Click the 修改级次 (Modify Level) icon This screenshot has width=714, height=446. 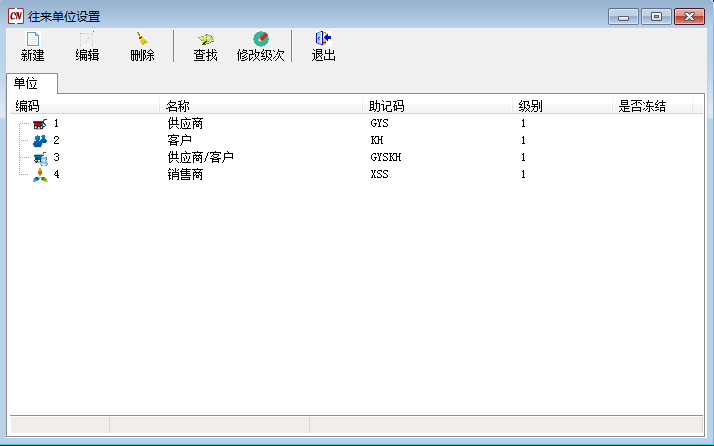pyautogui.click(x=260, y=39)
